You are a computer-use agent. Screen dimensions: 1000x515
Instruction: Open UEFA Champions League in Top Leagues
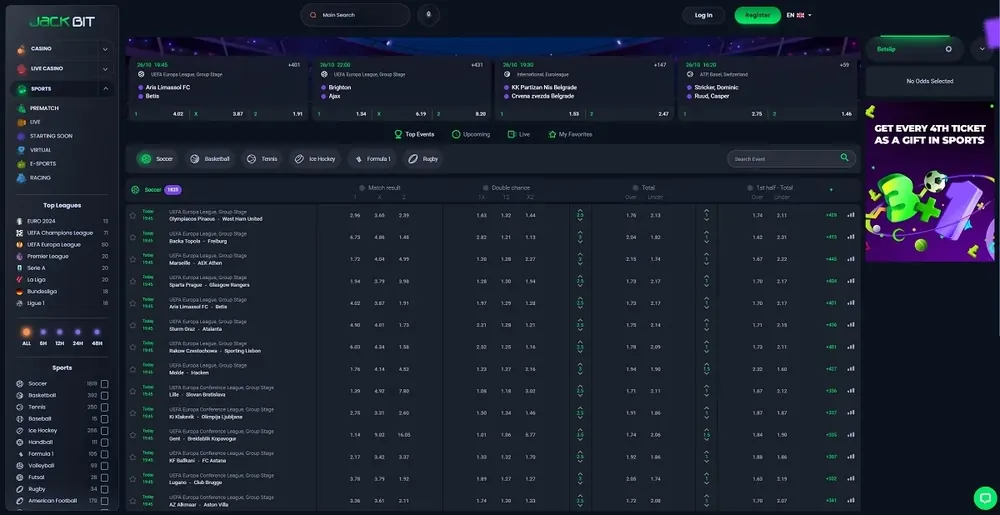[62, 233]
